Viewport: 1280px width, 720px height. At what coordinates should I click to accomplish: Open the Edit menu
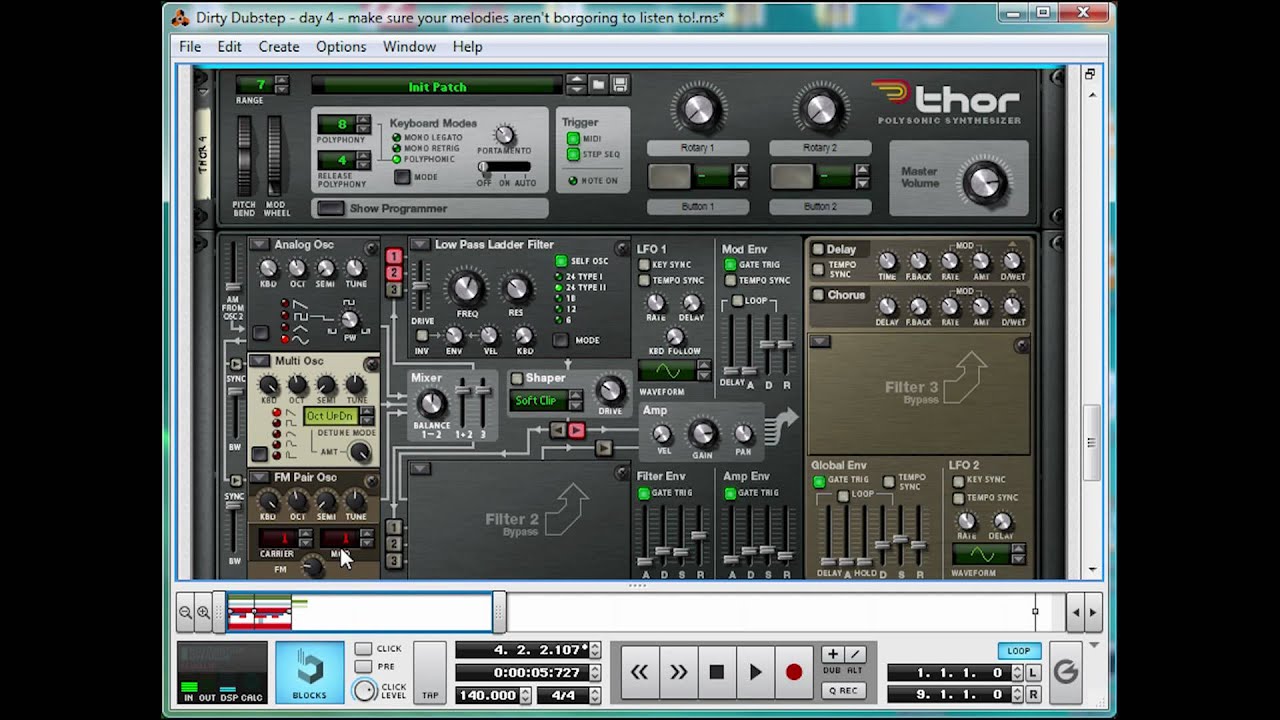(230, 47)
